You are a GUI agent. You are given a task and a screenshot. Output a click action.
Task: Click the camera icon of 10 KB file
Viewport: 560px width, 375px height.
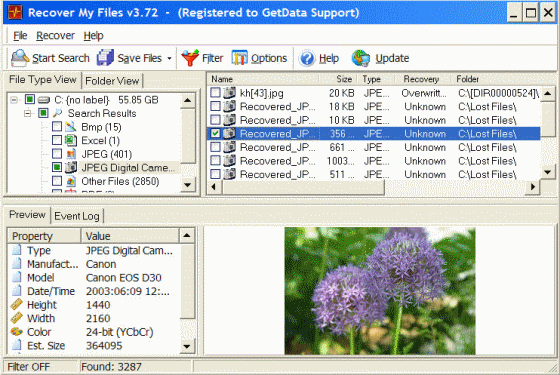pyautogui.click(x=229, y=120)
